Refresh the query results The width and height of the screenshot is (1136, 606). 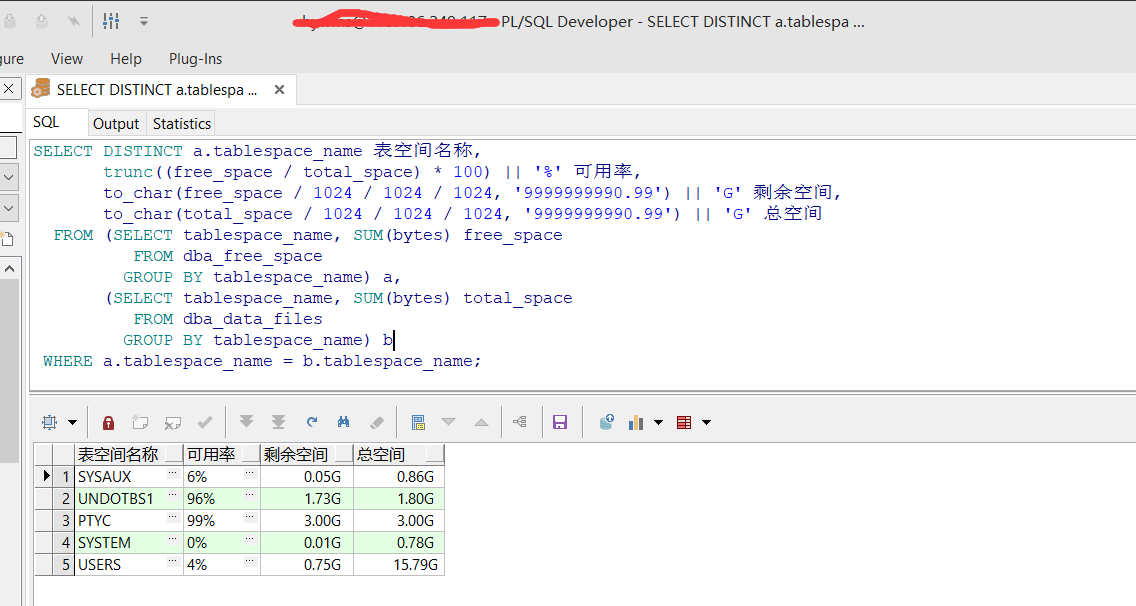tap(310, 422)
